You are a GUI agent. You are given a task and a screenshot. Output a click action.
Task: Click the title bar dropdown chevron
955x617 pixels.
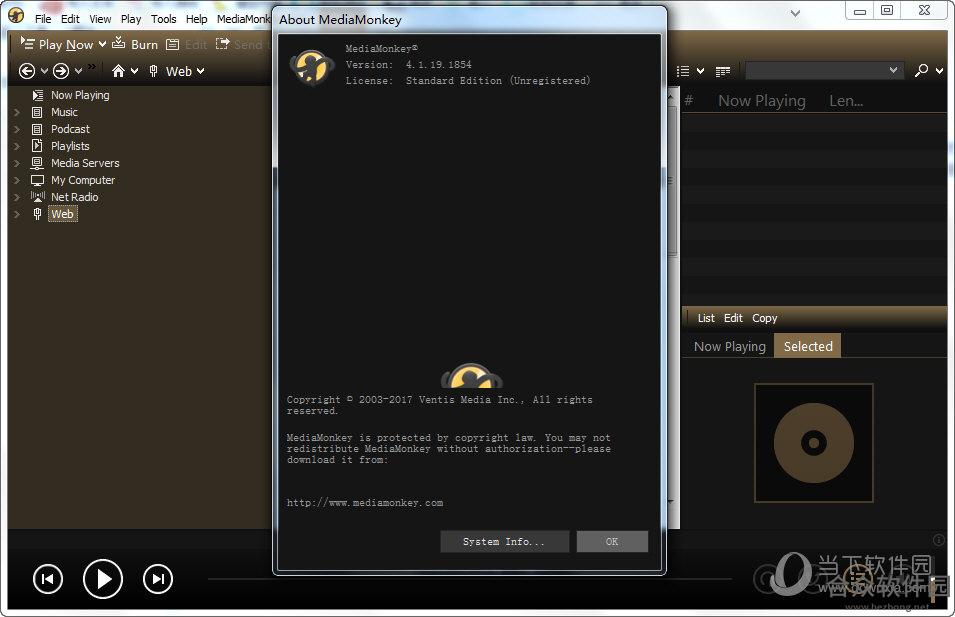795,13
